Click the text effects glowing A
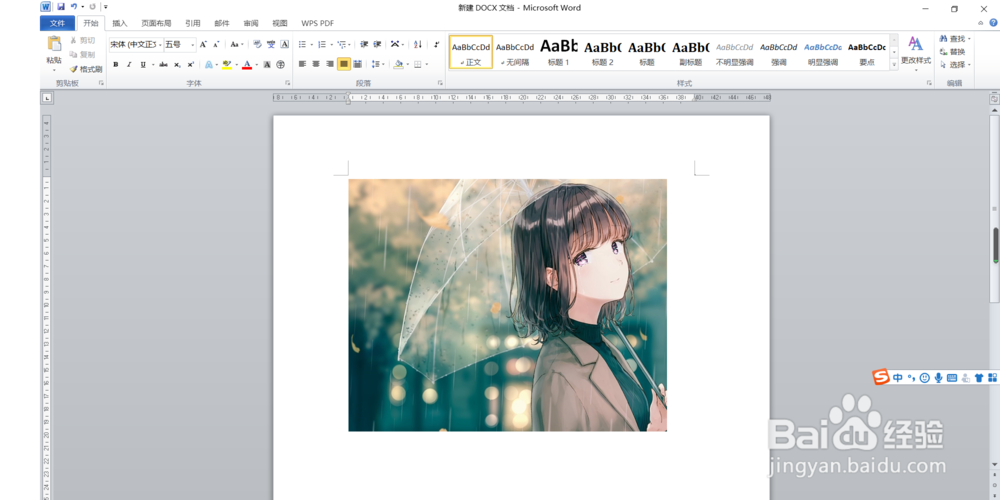The image size is (1000, 500). pos(209,64)
